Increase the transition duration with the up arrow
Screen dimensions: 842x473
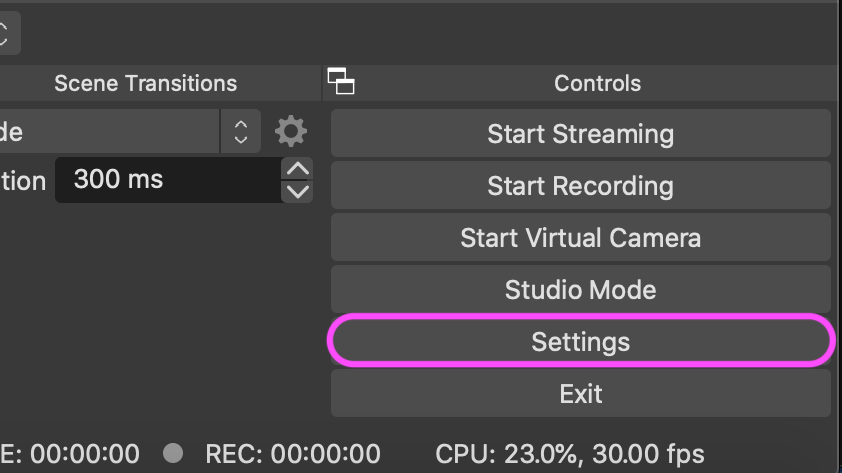tap(297, 169)
